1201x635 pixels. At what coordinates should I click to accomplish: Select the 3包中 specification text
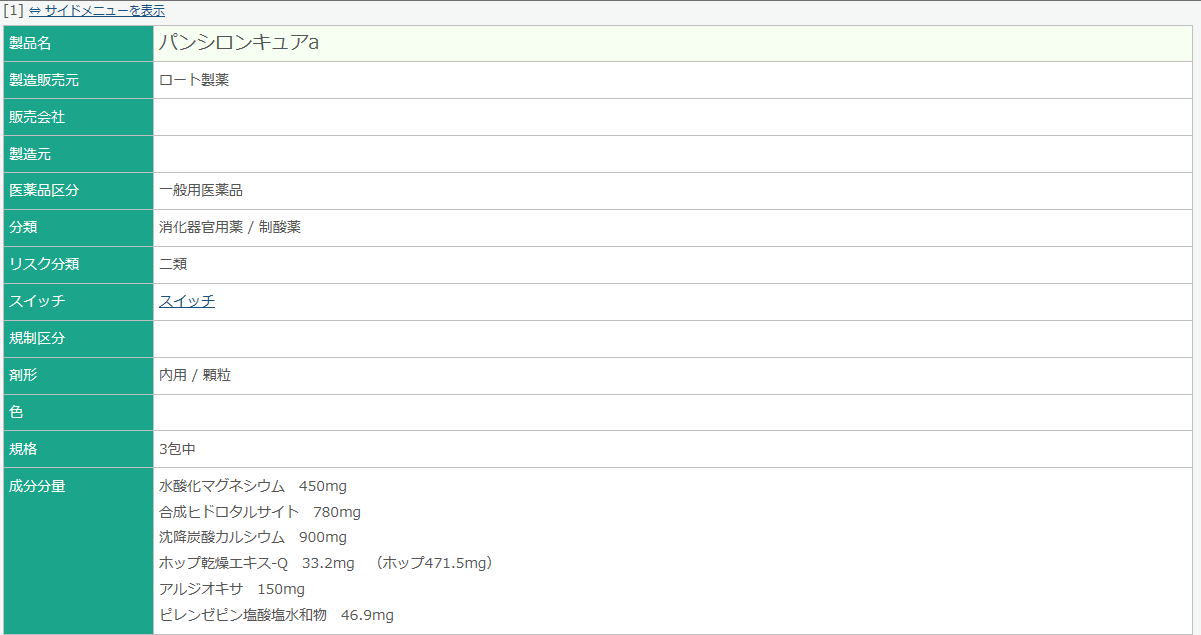click(177, 450)
